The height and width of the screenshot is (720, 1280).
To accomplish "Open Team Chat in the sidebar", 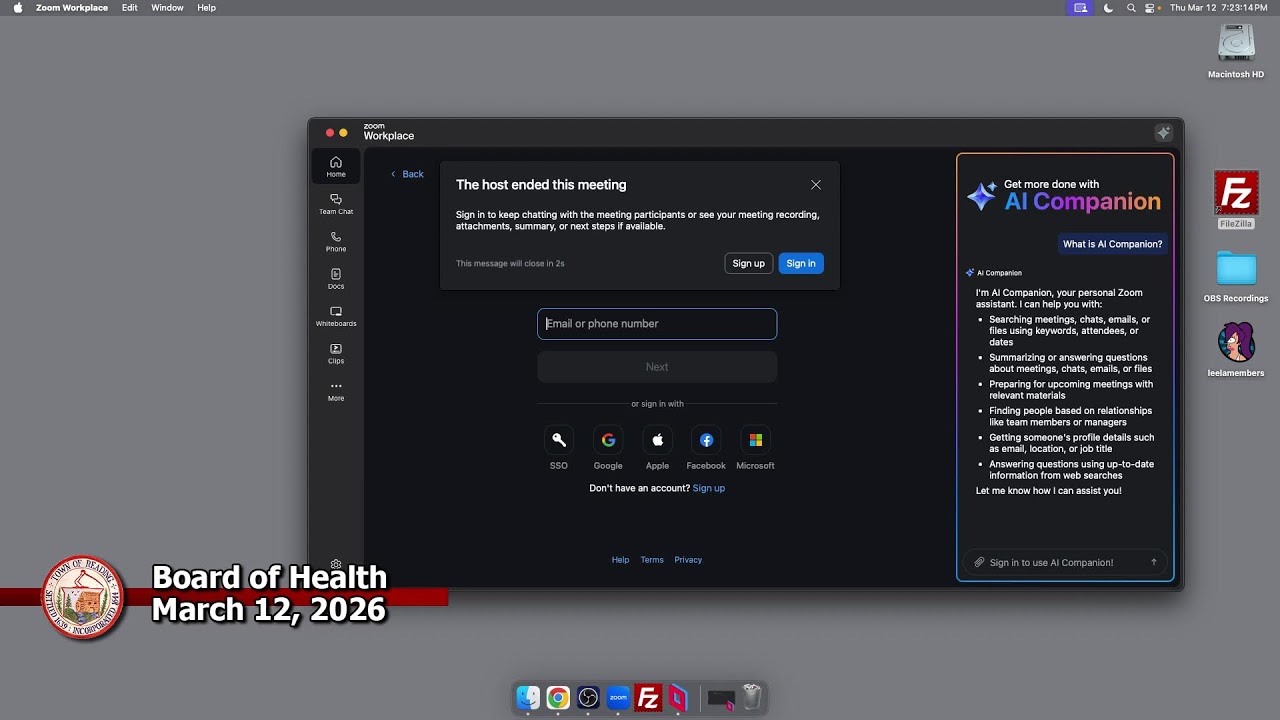I will (x=336, y=204).
